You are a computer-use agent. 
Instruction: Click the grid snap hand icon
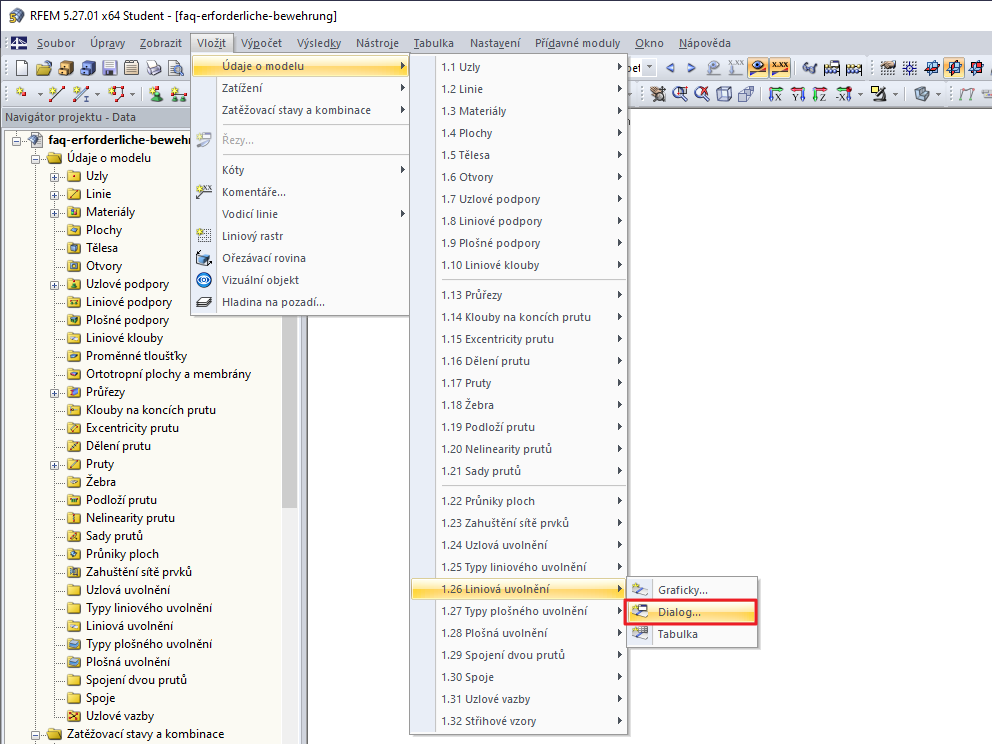point(888,67)
